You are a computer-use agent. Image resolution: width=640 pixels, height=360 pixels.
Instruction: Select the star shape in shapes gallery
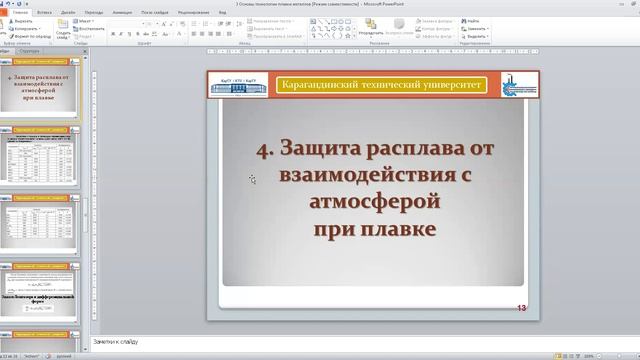click(x=348, y=36)
